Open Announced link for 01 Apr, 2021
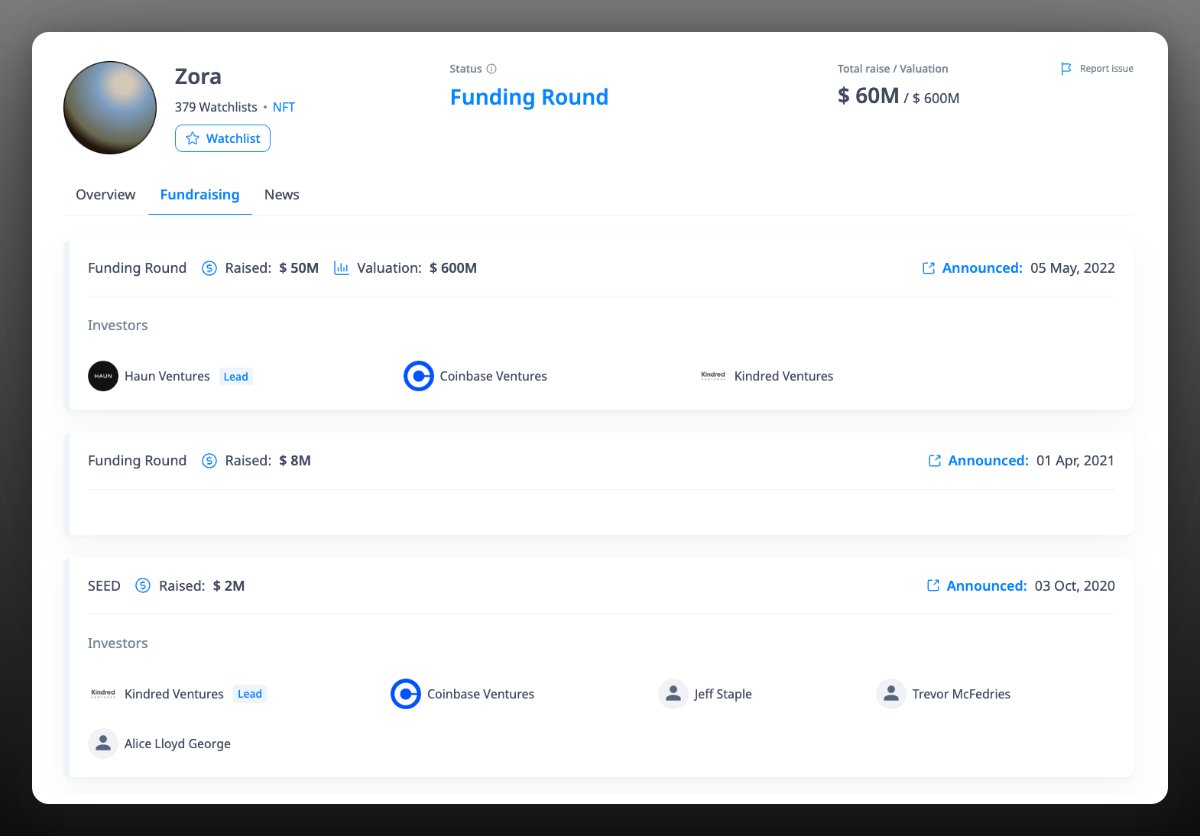This screenshot has width=1200, height=836. tap(988, 461)
